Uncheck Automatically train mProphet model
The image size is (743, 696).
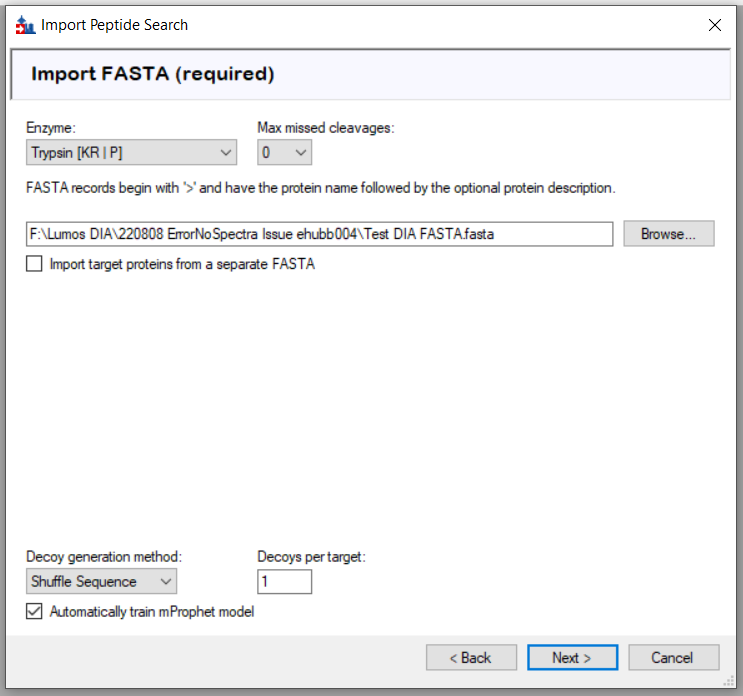coord(35,612)
